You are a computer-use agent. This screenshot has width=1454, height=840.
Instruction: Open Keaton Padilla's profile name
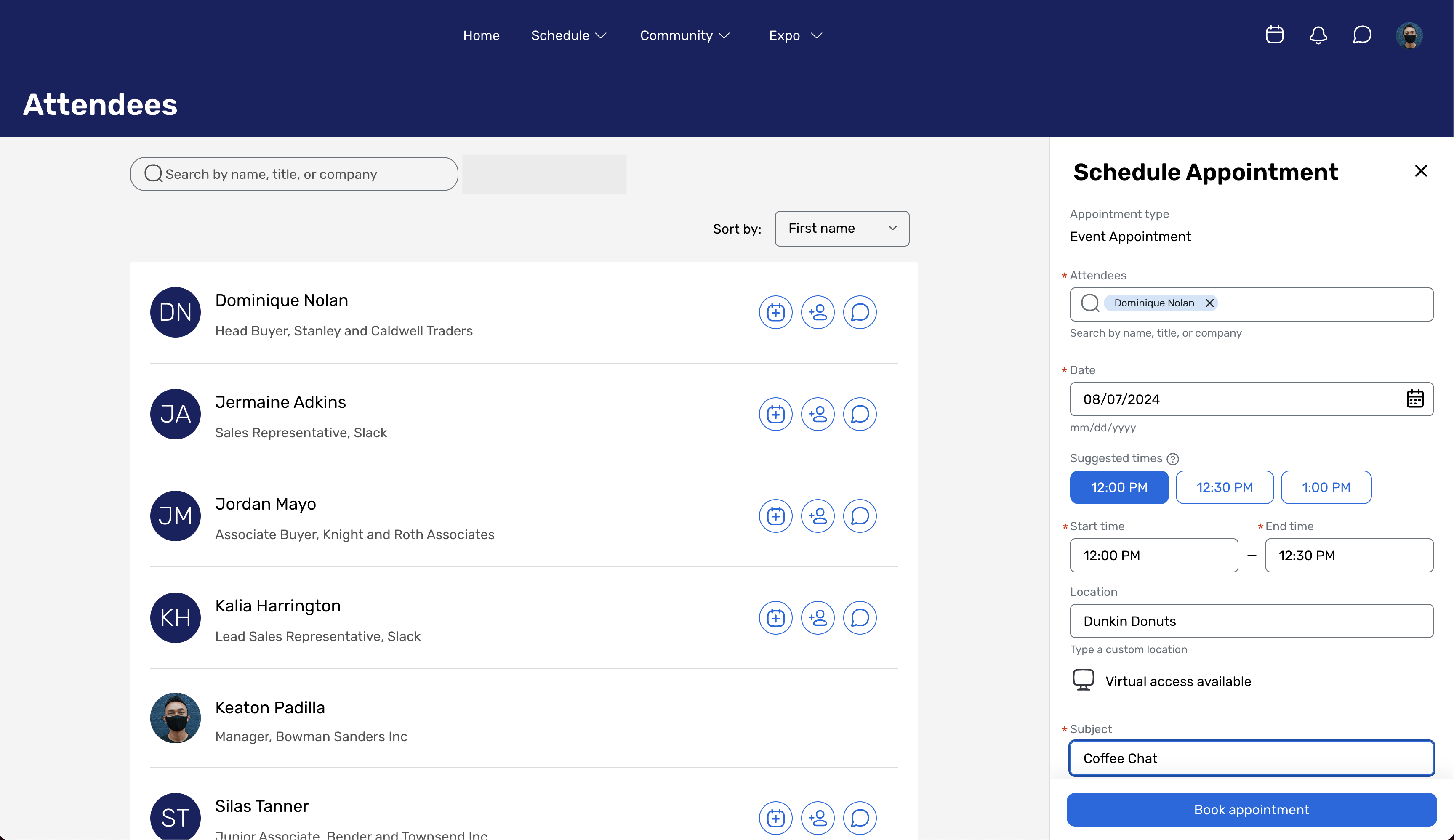(x=270, y=707)
